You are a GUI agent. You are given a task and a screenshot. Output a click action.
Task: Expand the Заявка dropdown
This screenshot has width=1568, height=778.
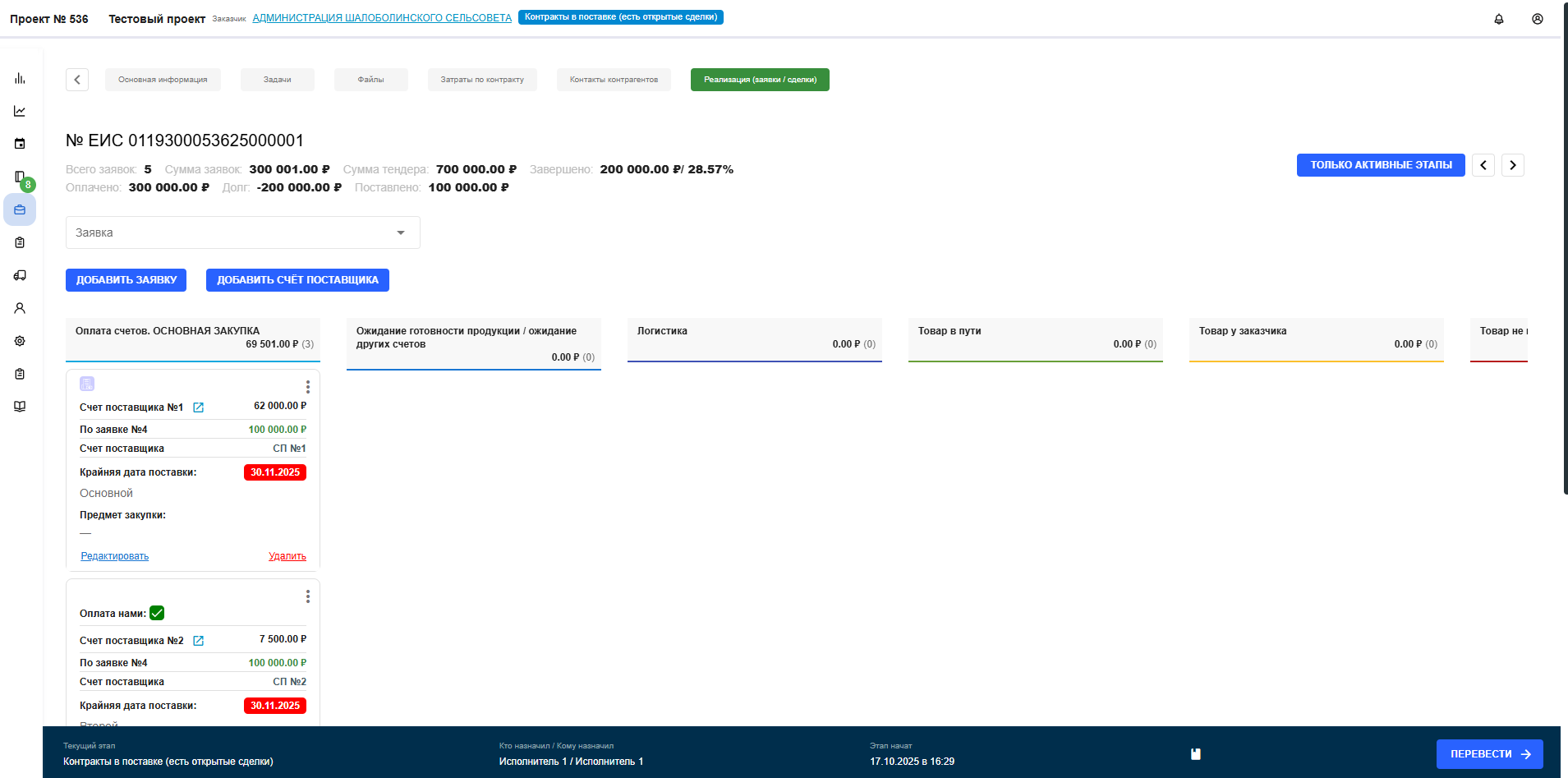(243, 232)
